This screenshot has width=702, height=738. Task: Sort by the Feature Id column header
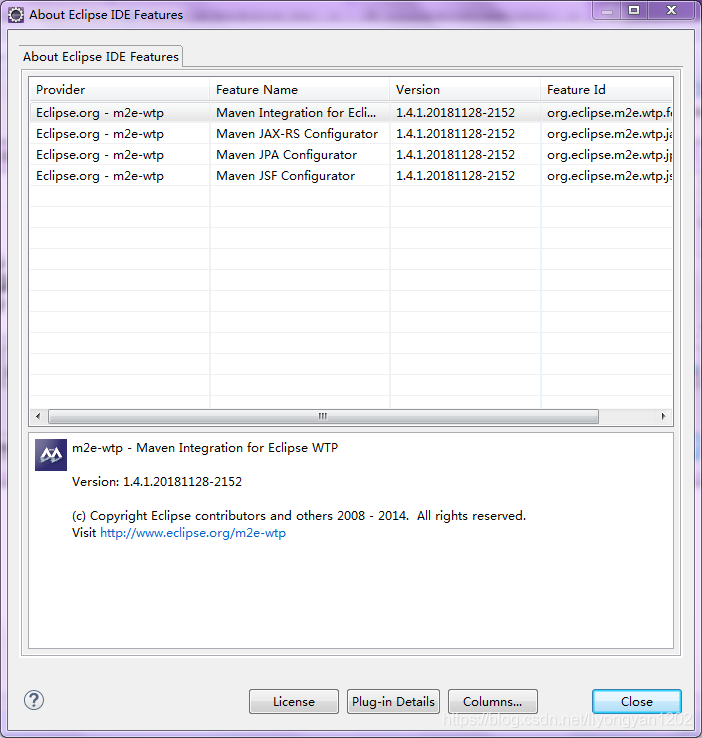click(x=607, y=89)
